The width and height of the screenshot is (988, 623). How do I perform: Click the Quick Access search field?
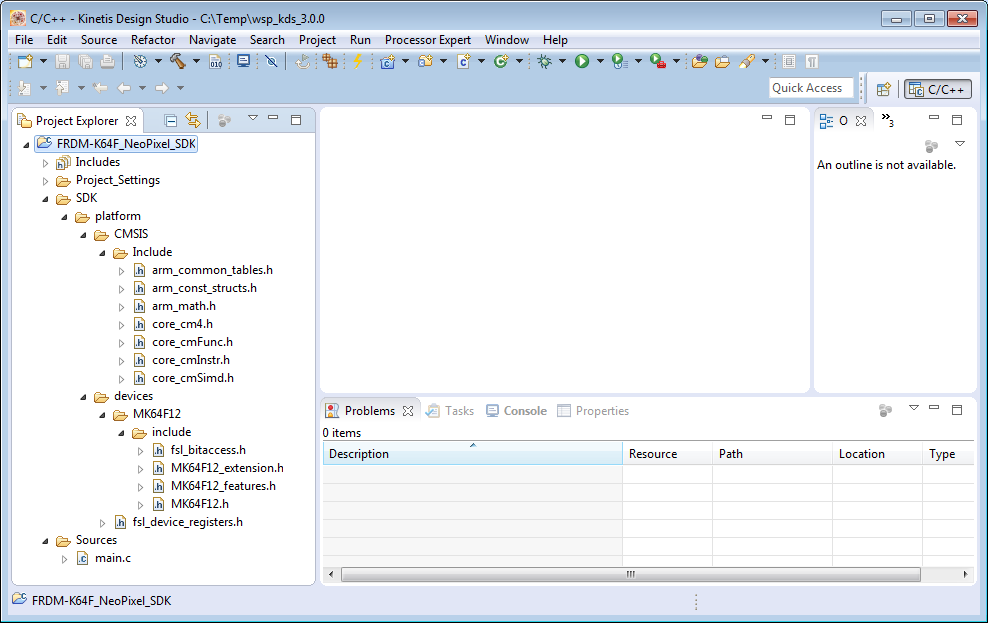pos(810,88)
